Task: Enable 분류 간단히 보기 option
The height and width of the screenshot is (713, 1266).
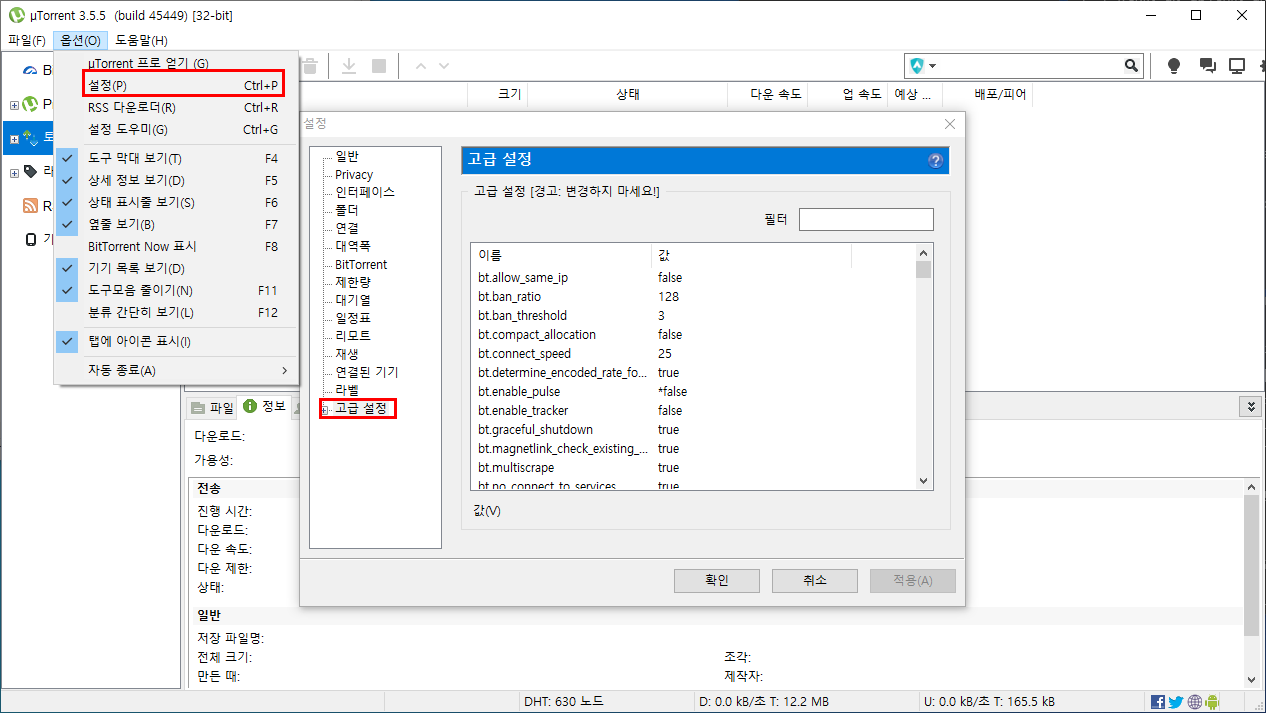Action: (x=176, y=312)
